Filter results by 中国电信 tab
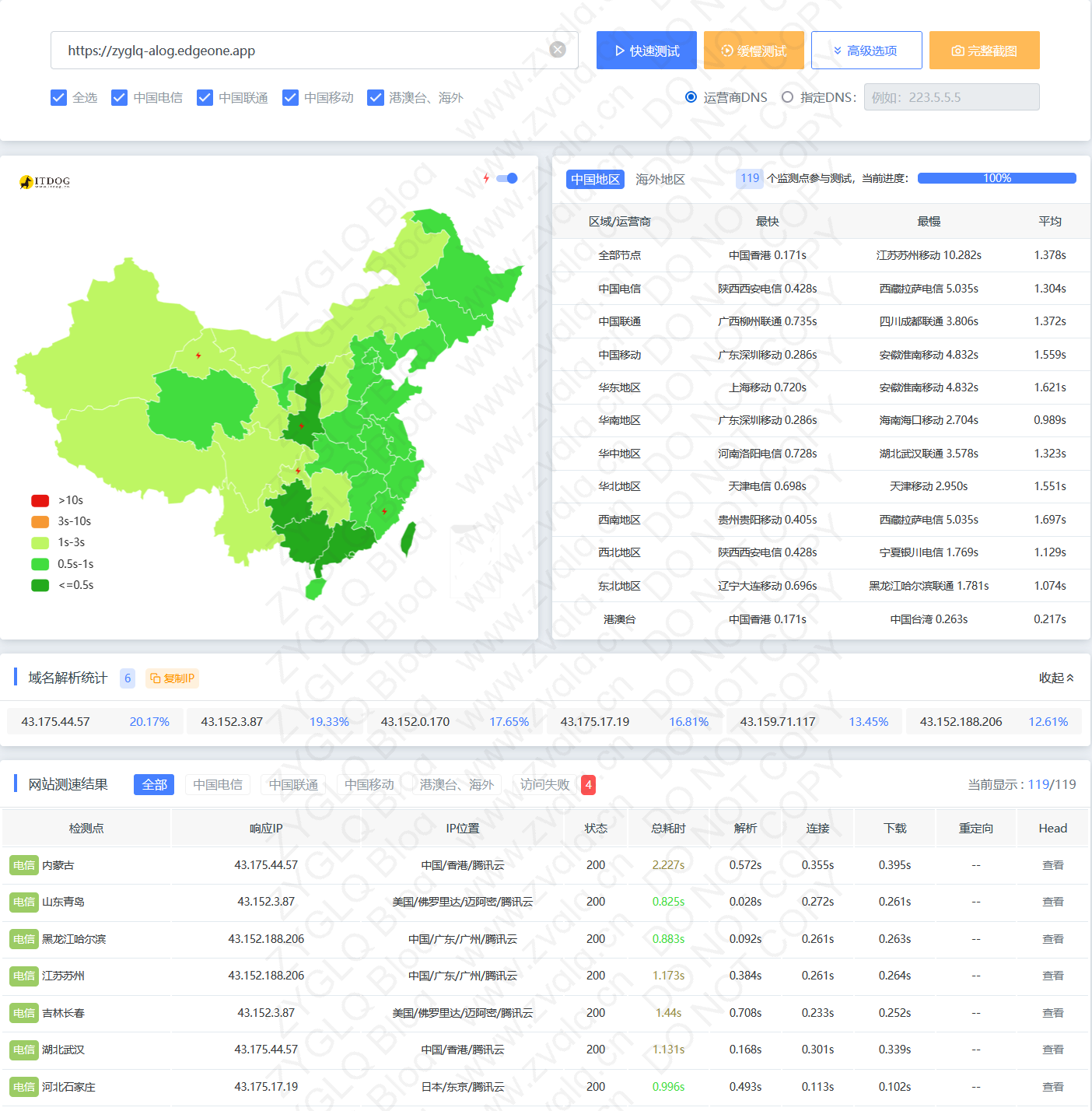The image size is (1092, 1111). (218, 784)
